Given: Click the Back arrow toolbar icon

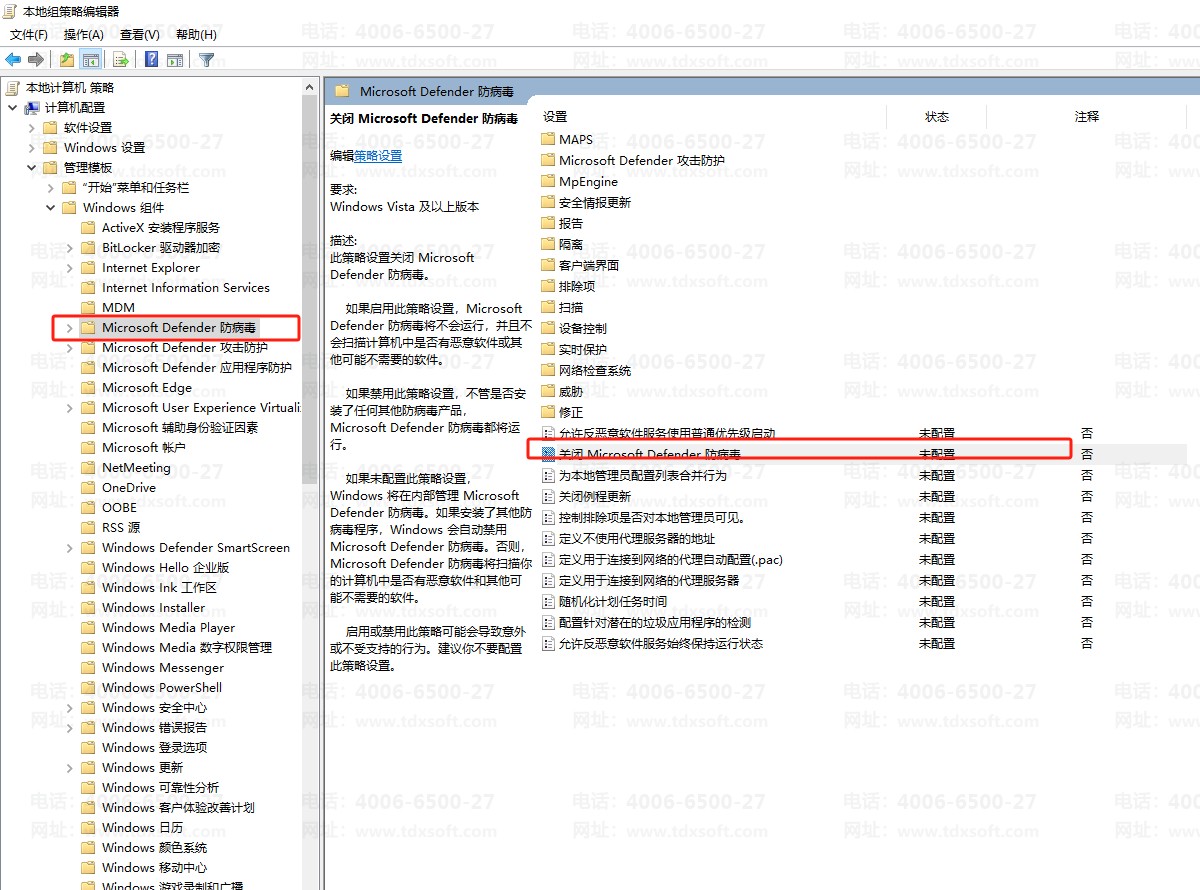Looking at the screenshot, I should click(x=13, y=60).
